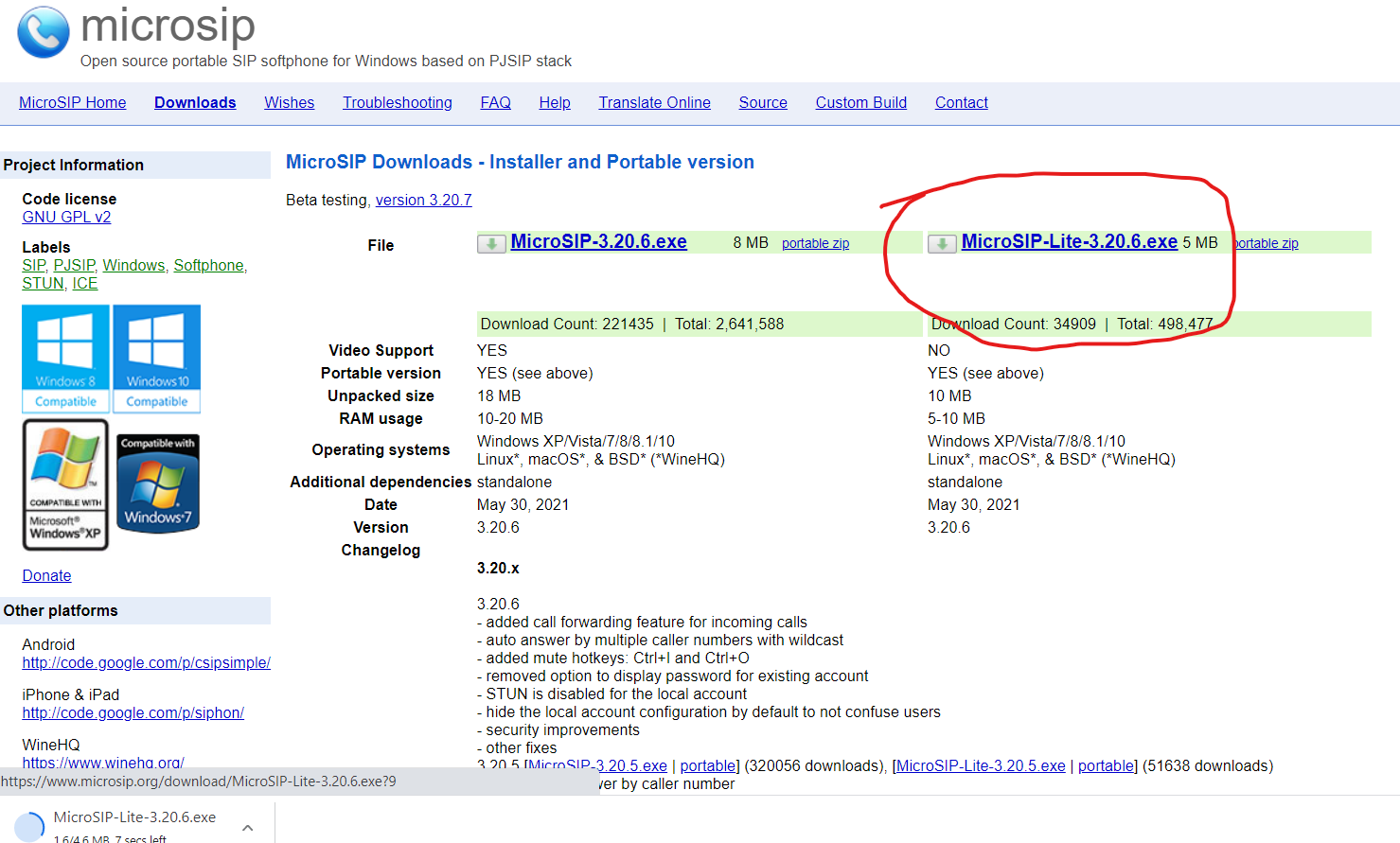The image size is (1400, 843).
Task: Open the Downloads navigation item
Action: (195, 102)
